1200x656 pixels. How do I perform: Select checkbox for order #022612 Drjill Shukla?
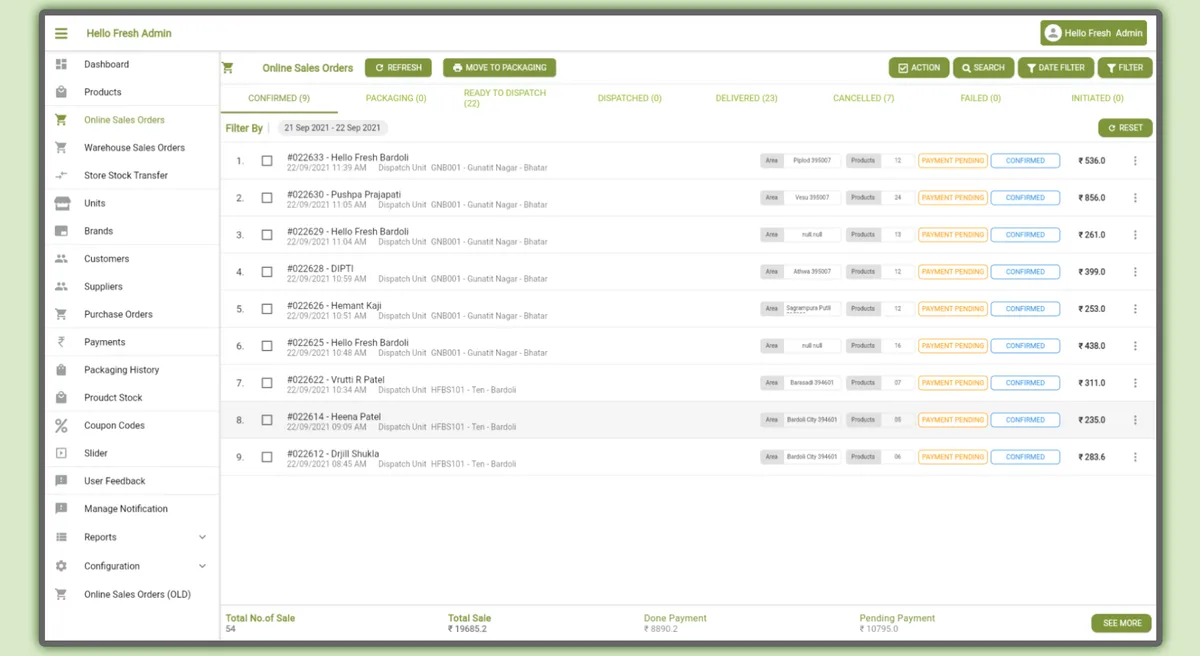click(x=267, y=457)
